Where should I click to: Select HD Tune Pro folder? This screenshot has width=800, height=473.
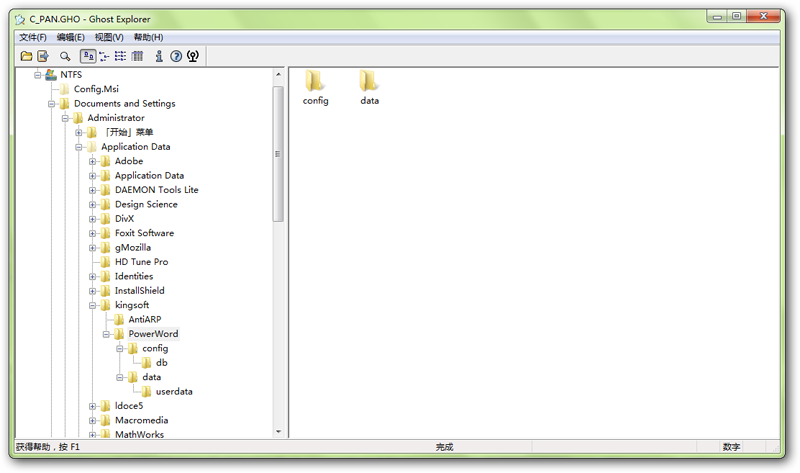click(141, 262)
